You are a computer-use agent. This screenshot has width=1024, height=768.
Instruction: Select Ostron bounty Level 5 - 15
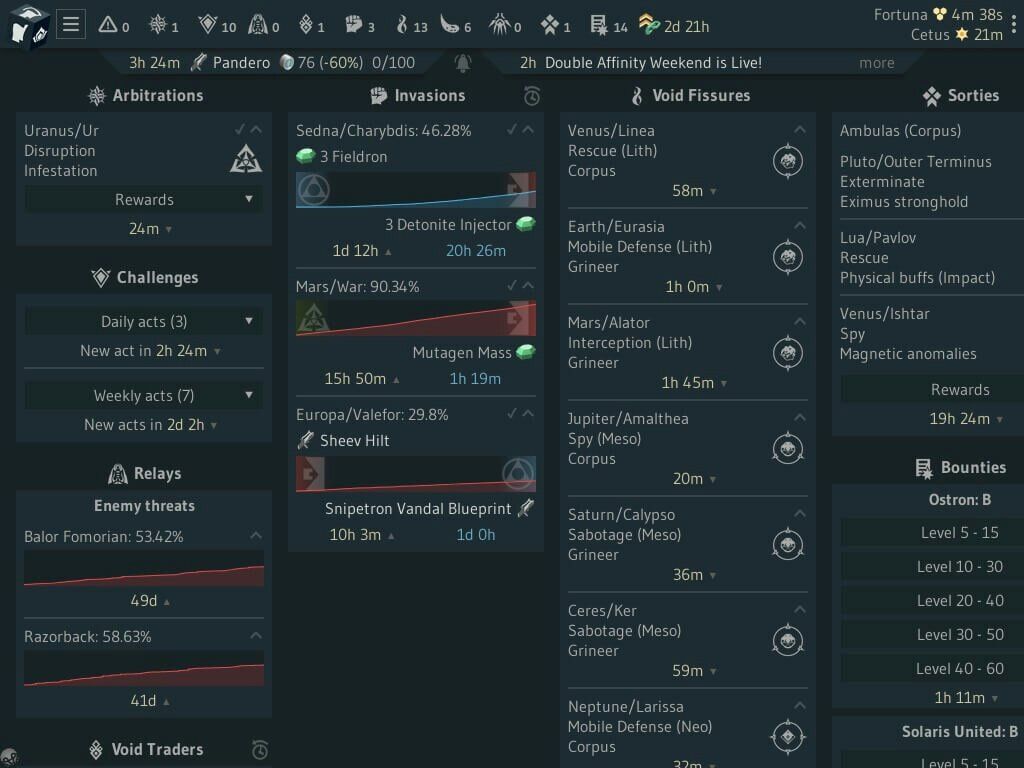pyautogui.click(x=933, y=532)
